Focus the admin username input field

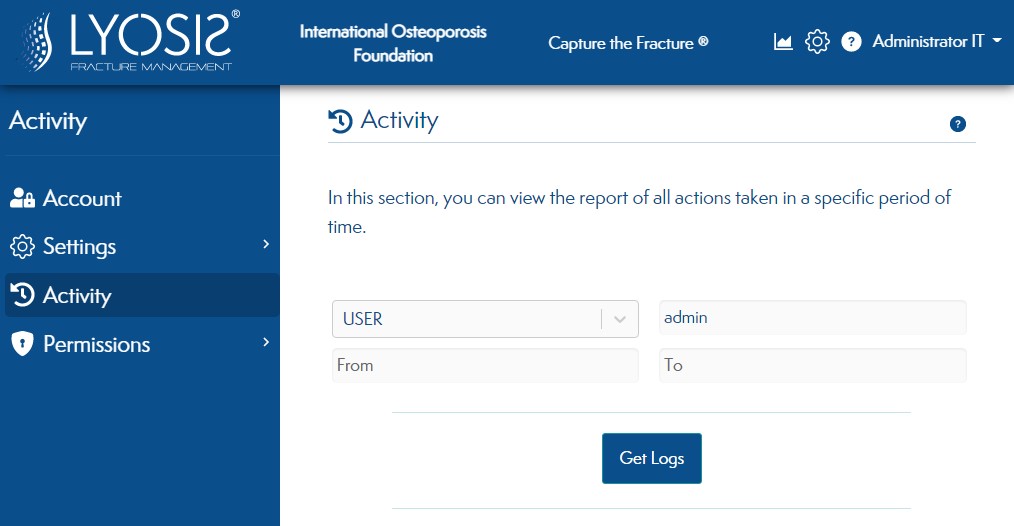813,318
